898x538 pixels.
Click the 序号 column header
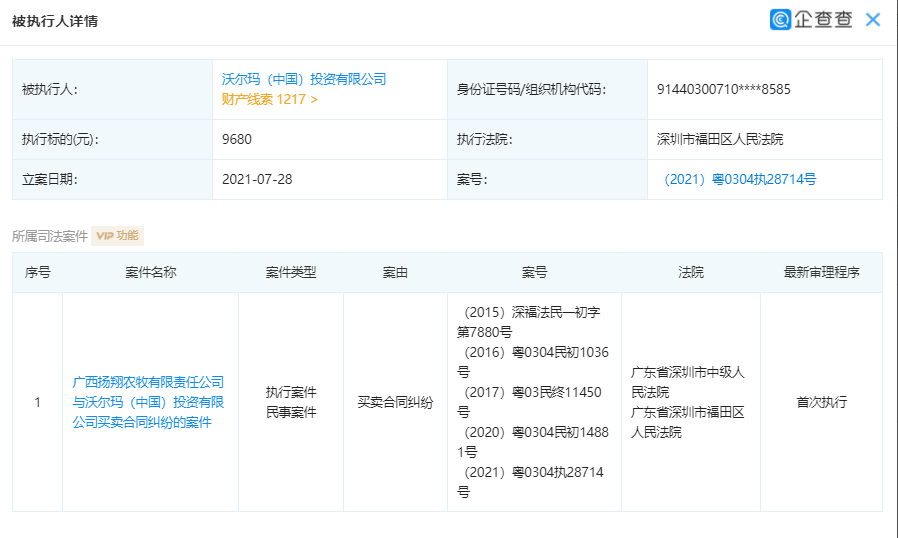click(37, 272)
